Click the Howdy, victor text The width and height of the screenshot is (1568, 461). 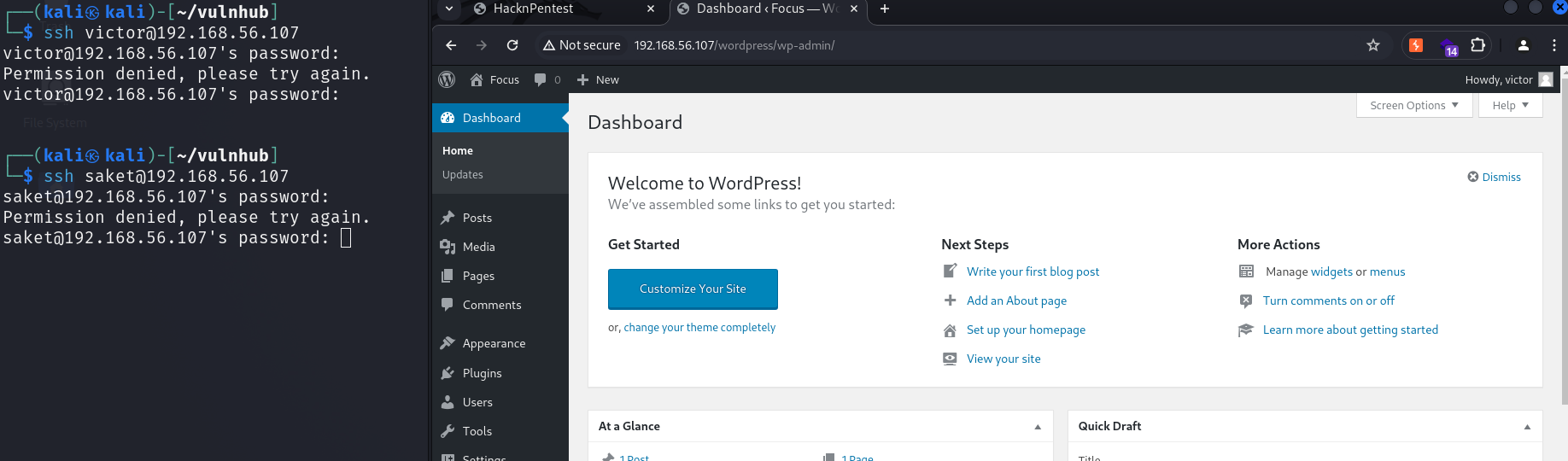[1499, 79]
